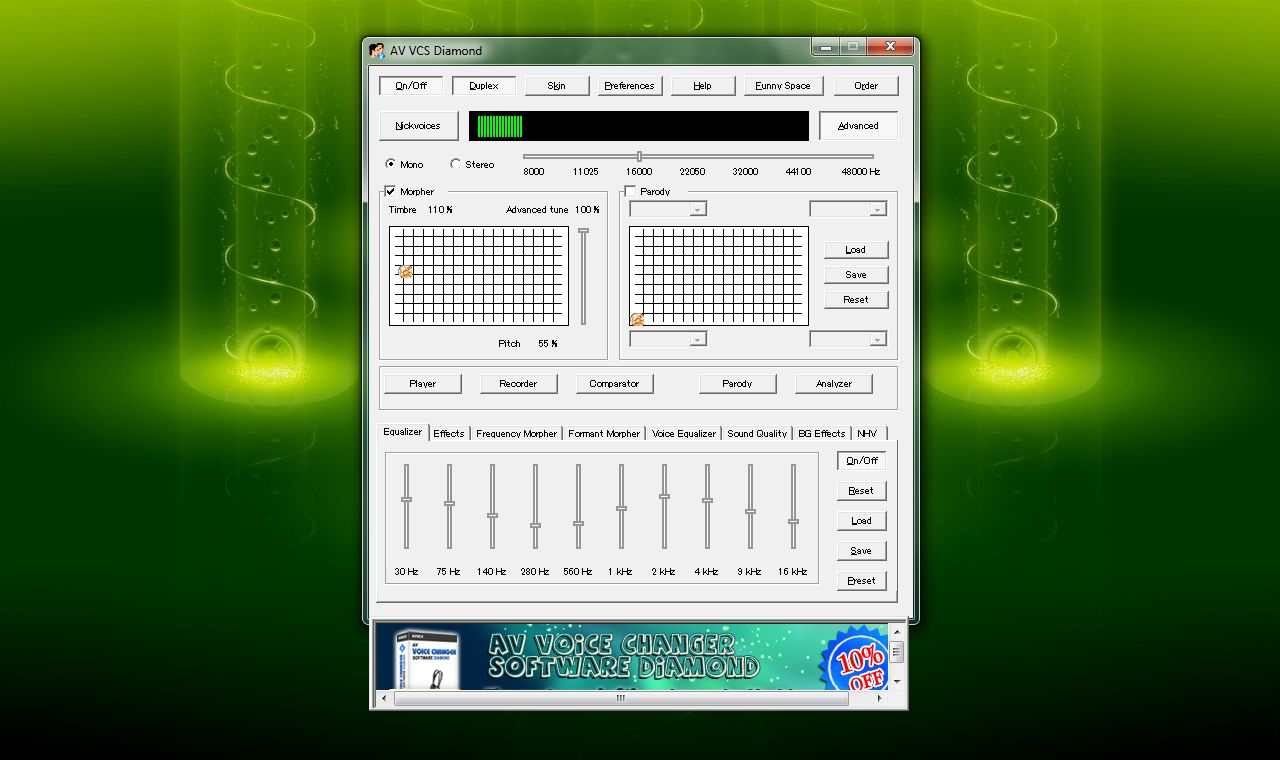This screenshot has width=1280, height=760.
Task: Open Preferences
Action: (630, 86)
